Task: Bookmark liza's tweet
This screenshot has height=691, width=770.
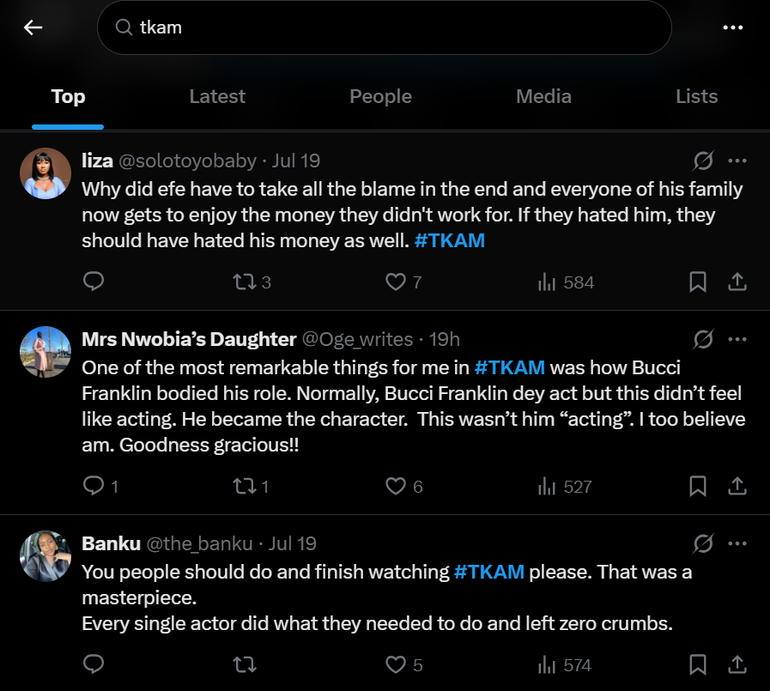Action: click(x=698, y=282)
